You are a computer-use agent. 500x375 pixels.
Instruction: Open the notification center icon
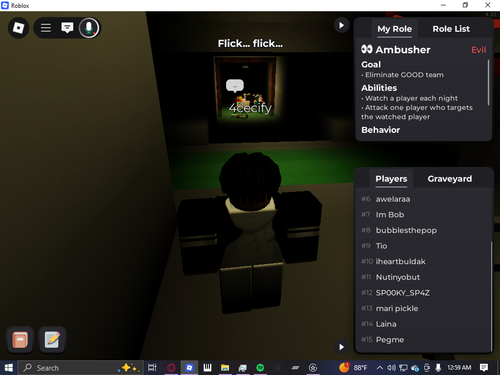point(484,368)
